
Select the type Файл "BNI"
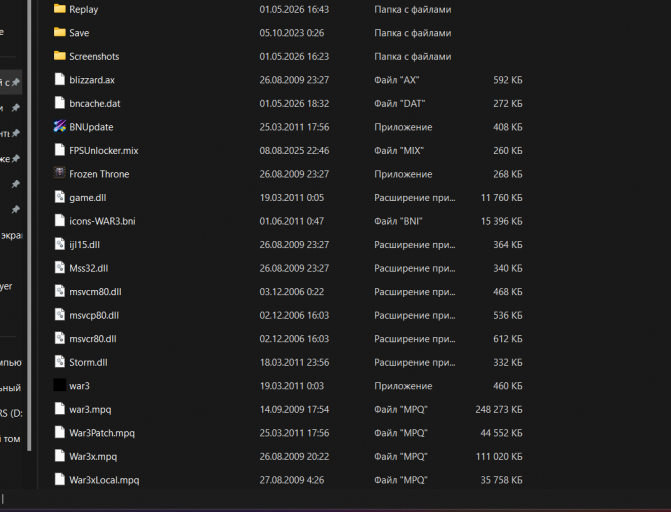398,221
